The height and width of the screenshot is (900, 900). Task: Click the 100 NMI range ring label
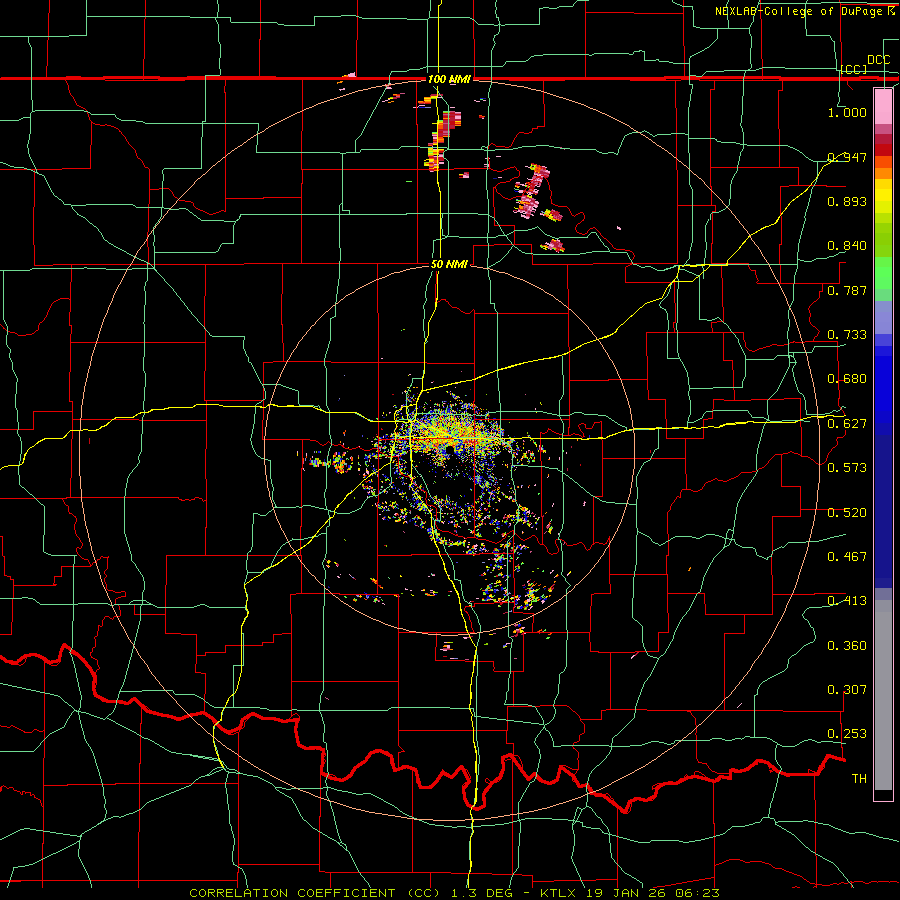[449, 79]
